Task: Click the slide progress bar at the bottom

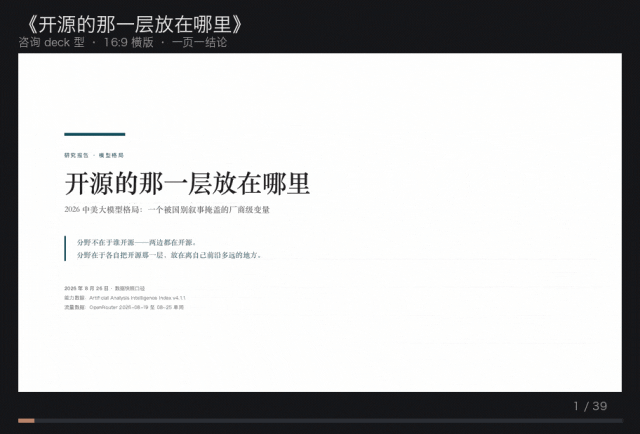Action: [320, 421]
